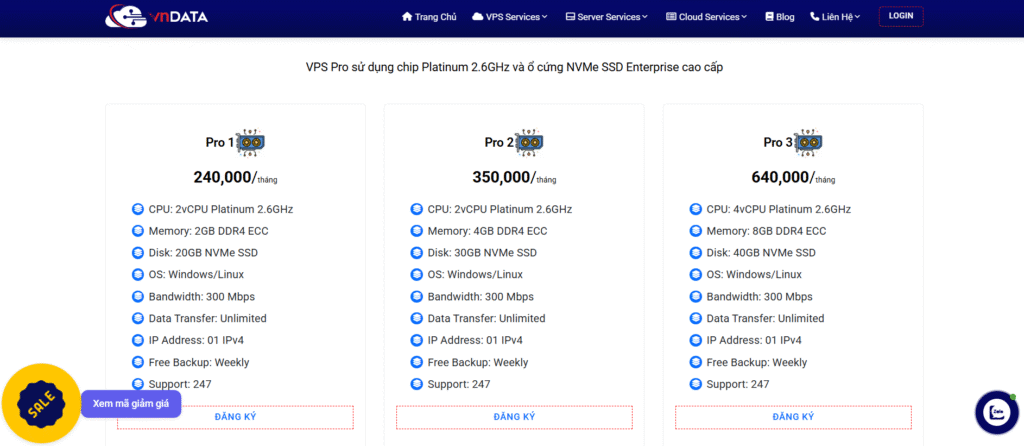This screenshot has width=1024, height=446.
Task: Click Xem mã giảm giá coupon button
Action: tap(131, 403)
